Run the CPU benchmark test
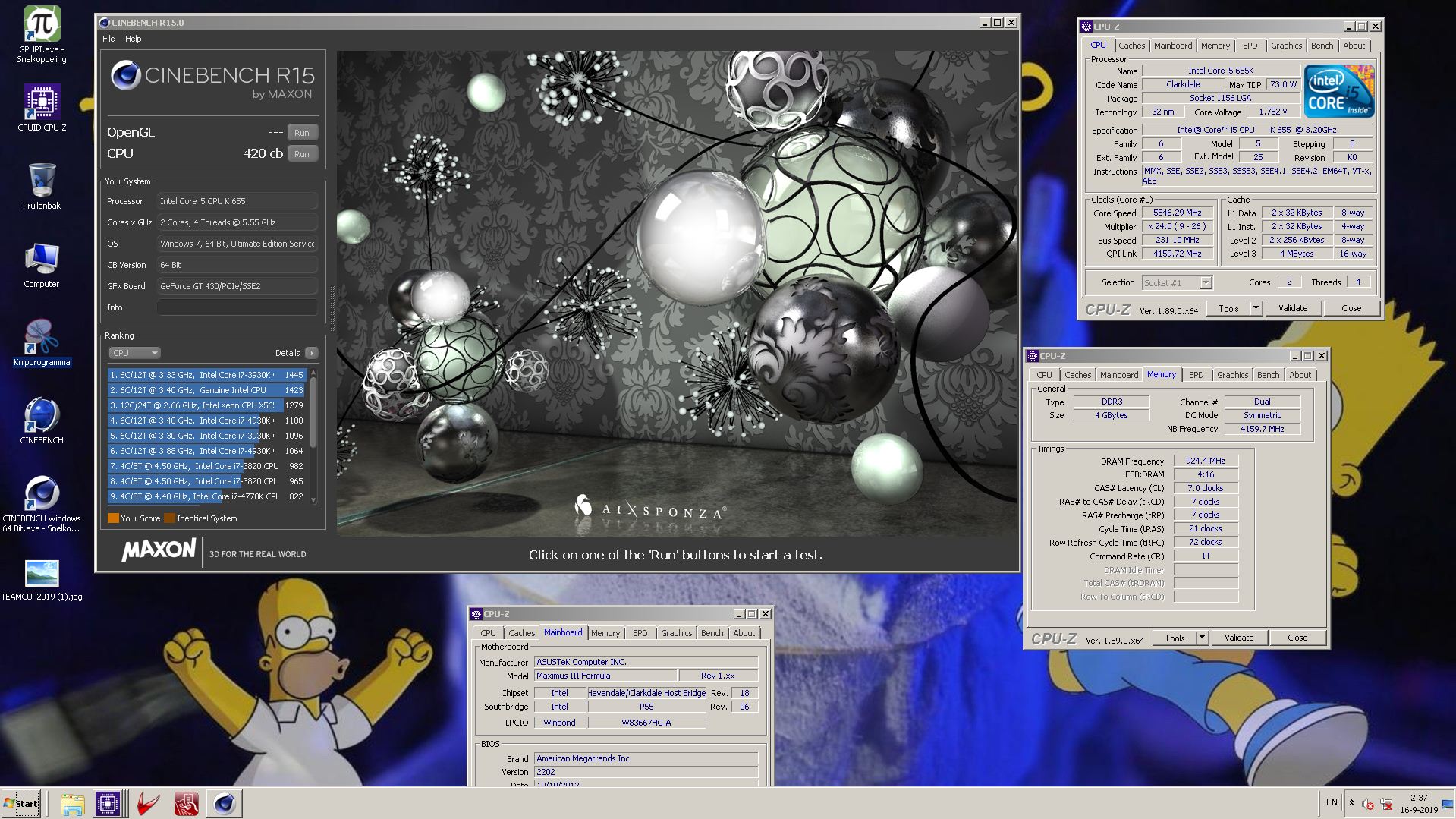This screenshot has height=819, width=1456. (302, 154)
